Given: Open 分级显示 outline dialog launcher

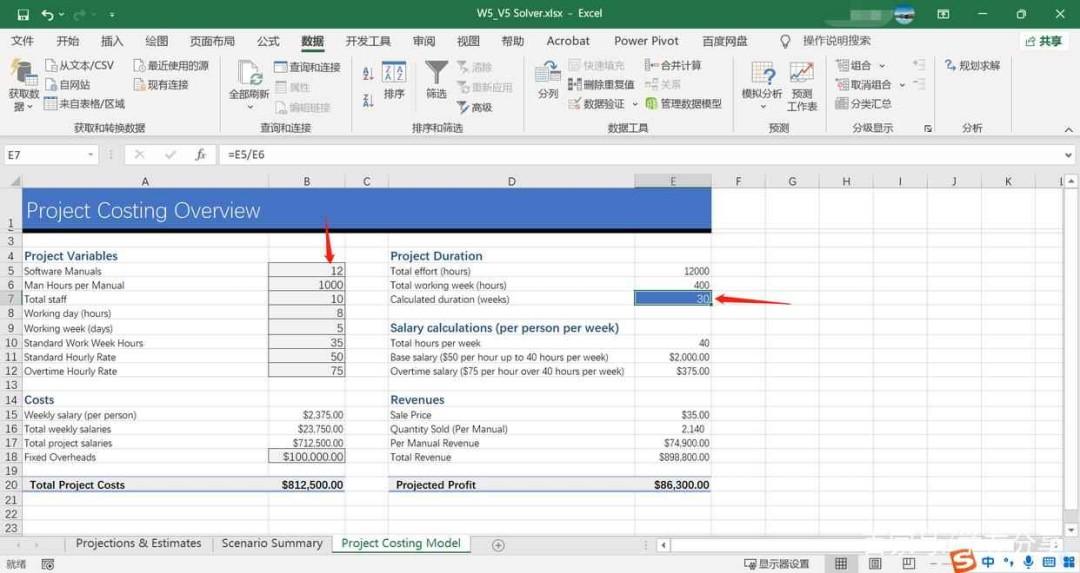Looking at the screenshot, I should [x=928, y=128].
